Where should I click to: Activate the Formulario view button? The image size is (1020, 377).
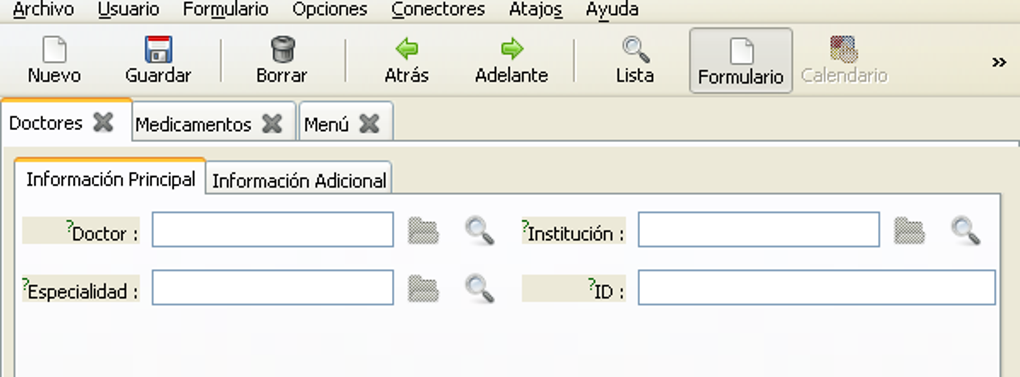pyautogui.click(x=741, y=60)
